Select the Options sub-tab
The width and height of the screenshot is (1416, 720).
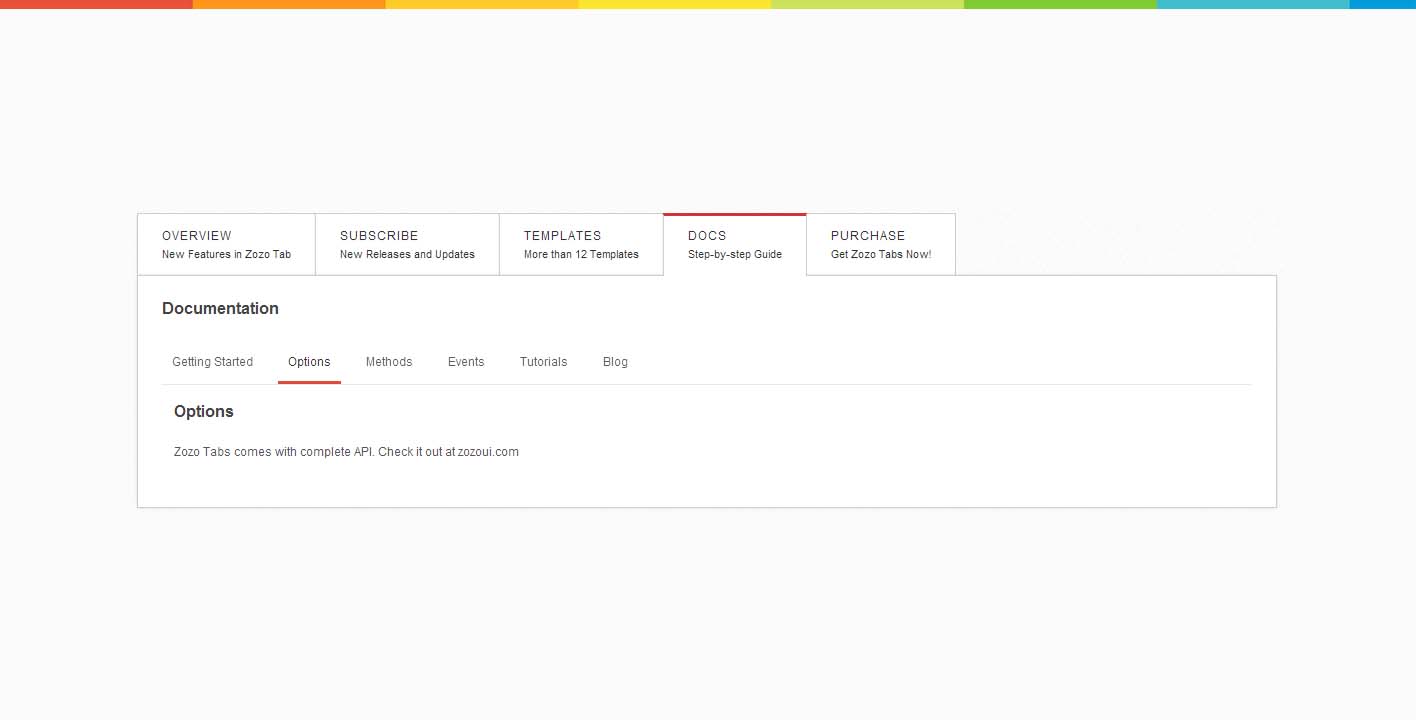tap(309, 362)
